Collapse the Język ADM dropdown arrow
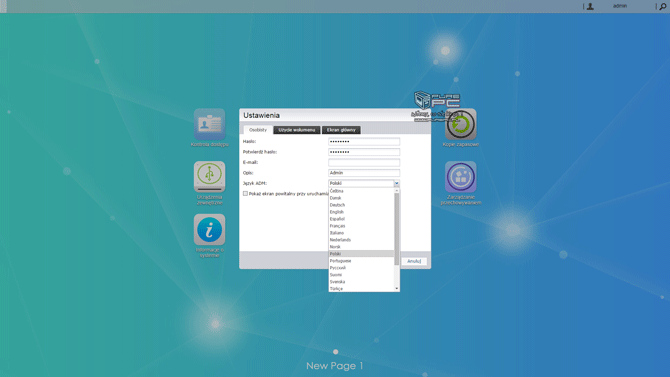Screen dimensions: 670x377 [397, 183]
